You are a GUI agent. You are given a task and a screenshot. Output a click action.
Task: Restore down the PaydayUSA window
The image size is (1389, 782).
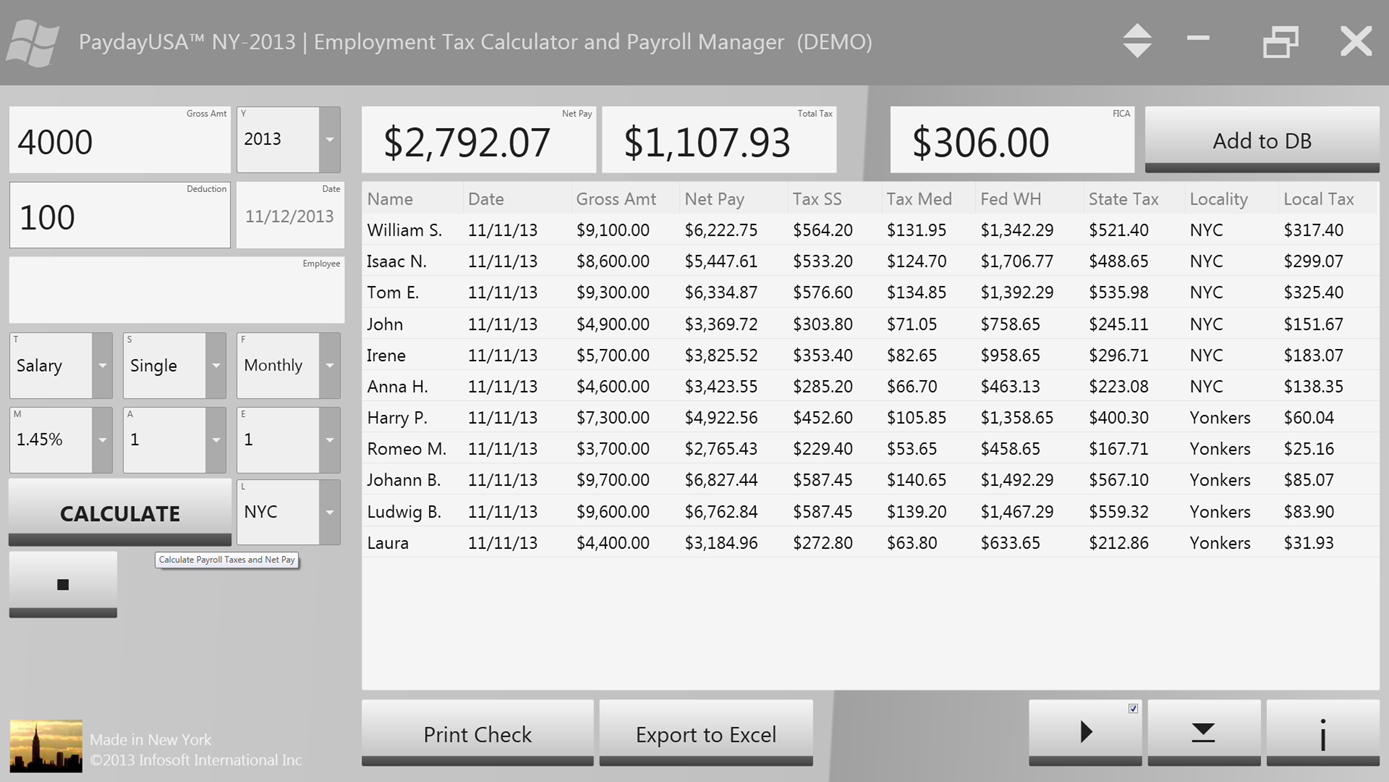[x=1280, y=42]
